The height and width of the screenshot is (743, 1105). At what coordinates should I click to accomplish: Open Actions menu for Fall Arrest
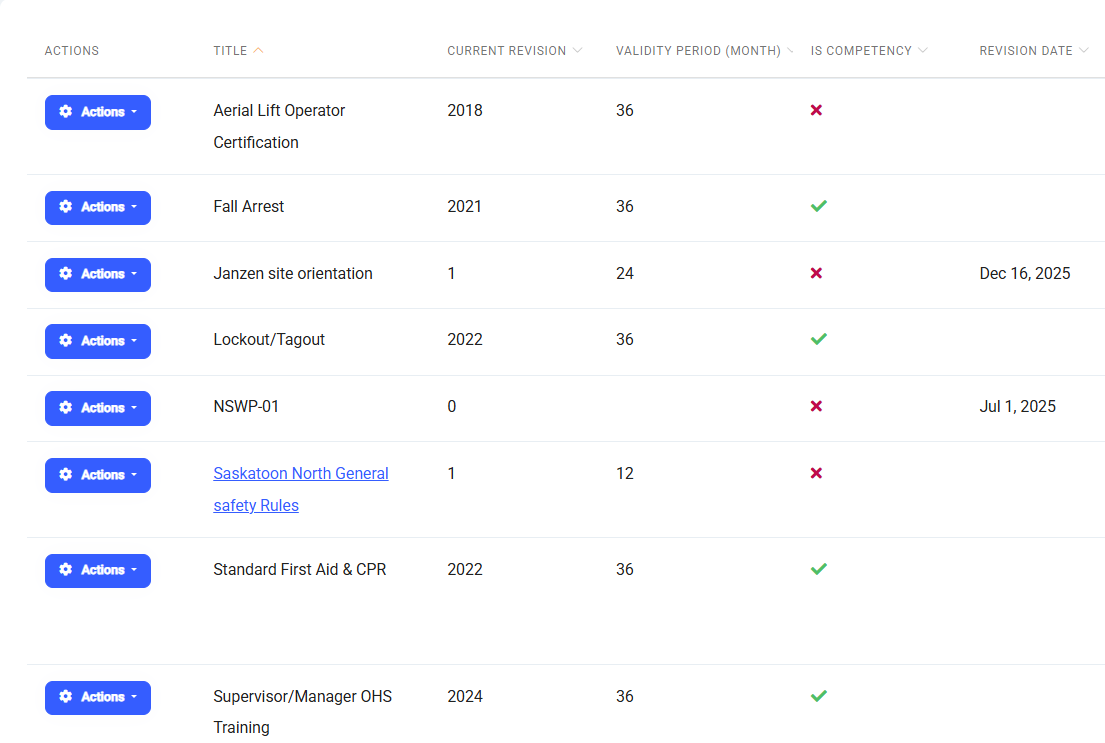click(97, 207)
